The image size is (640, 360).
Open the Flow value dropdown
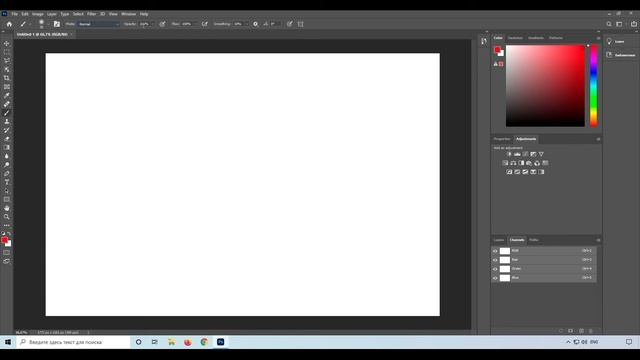pyautogui.click(x=195, y=24)
